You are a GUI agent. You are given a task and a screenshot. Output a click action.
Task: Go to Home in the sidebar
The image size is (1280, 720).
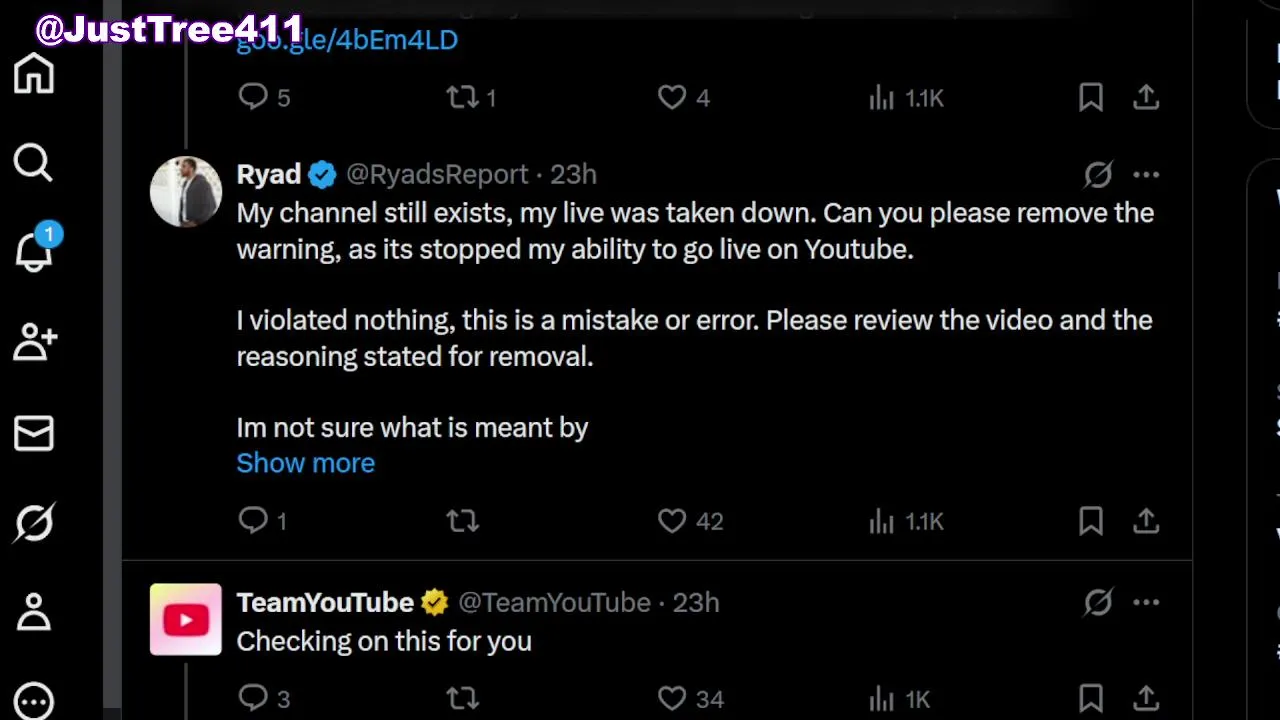coord(34,74)
